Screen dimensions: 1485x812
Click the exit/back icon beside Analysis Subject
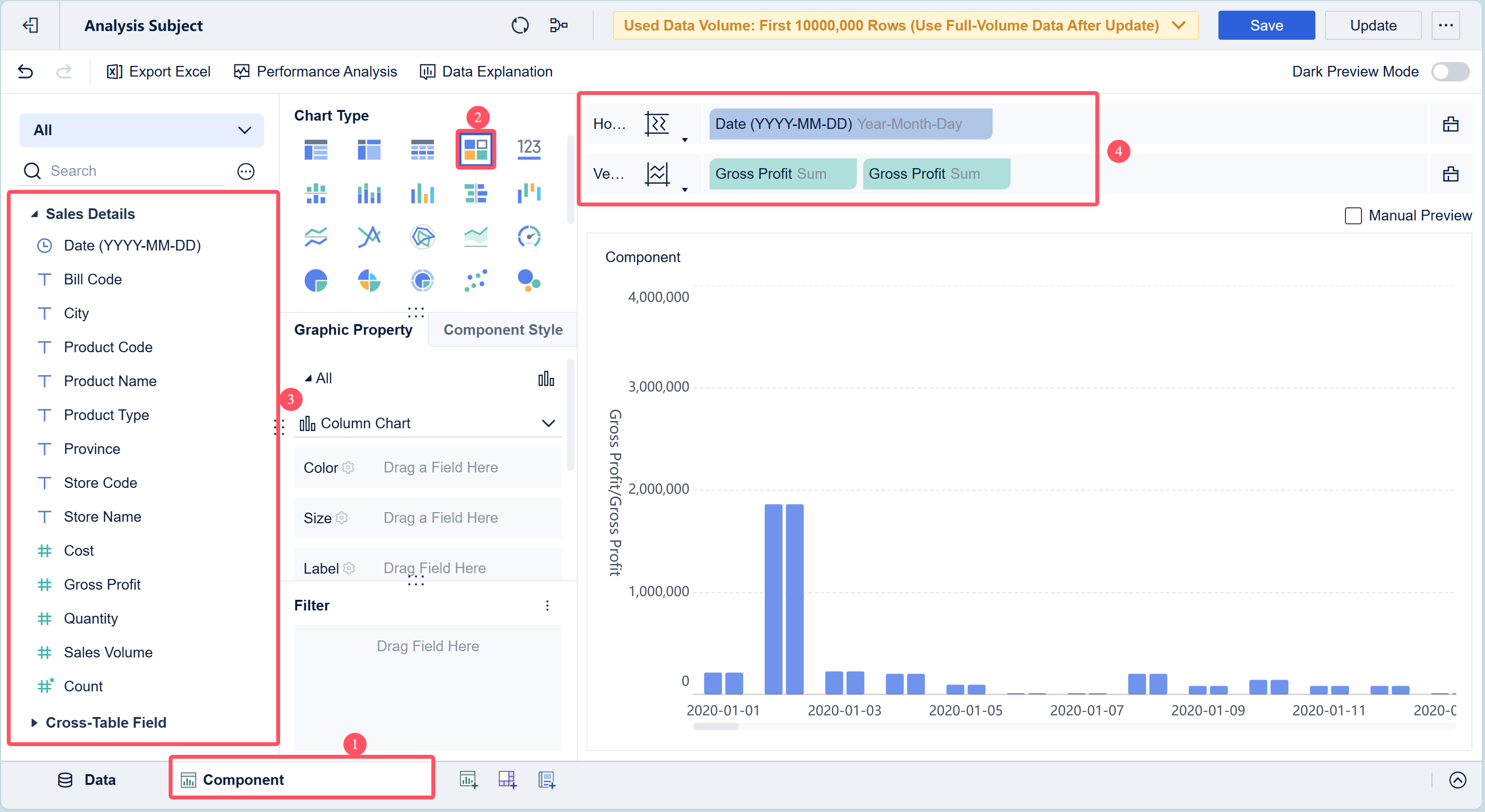(x=30, y=25)
